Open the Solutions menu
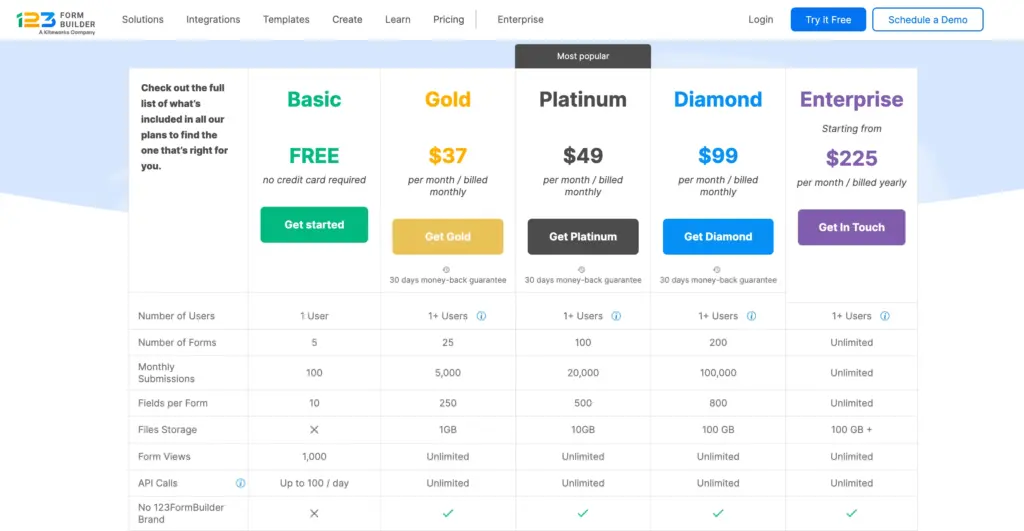Image resolution: width=1024 pixels, height=531 pixels. click(143, 20)
